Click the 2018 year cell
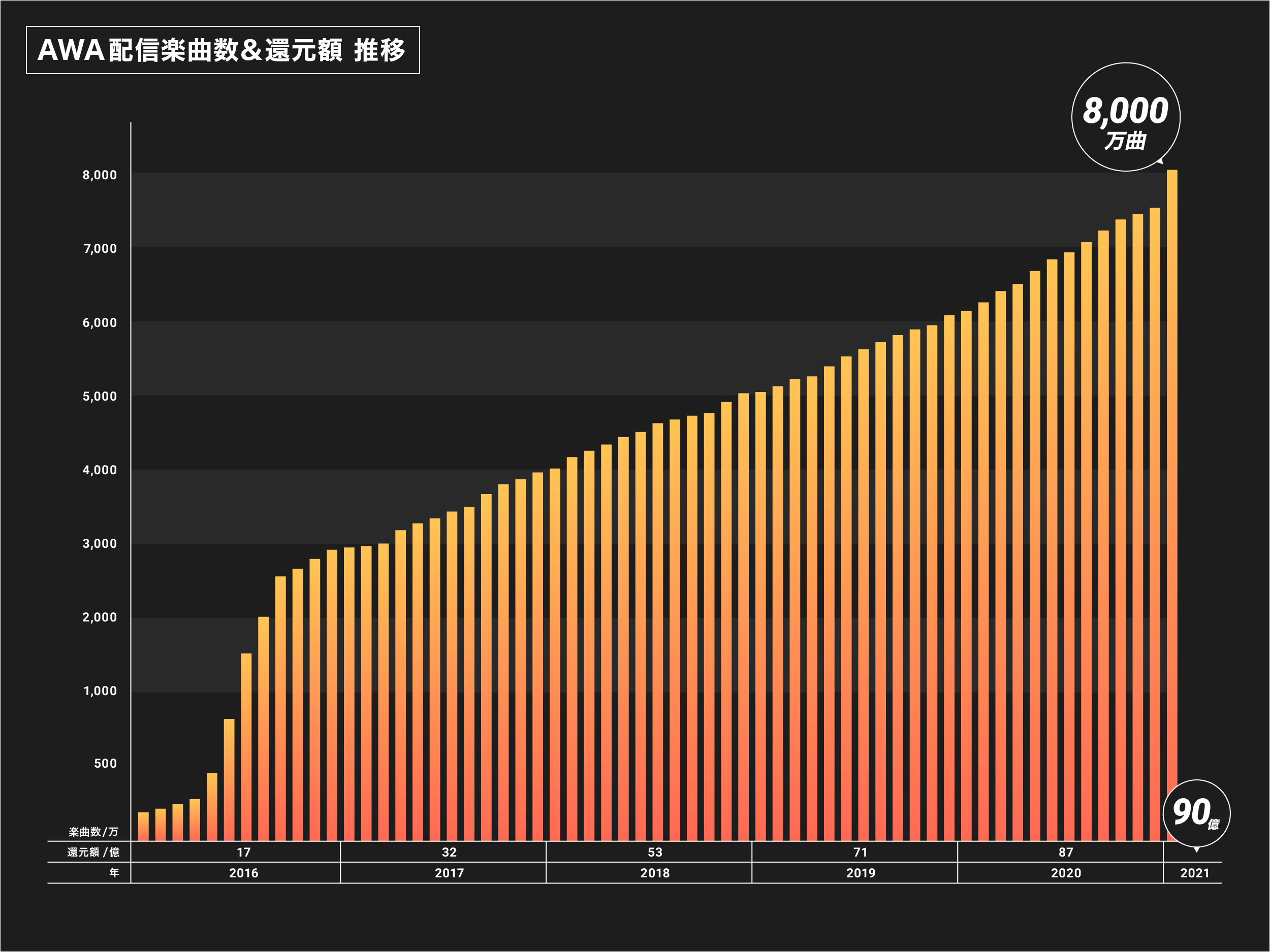Image resolution: width=1270 pixels, height=952 pixels. pyautogui.click(x=654, y=873)
